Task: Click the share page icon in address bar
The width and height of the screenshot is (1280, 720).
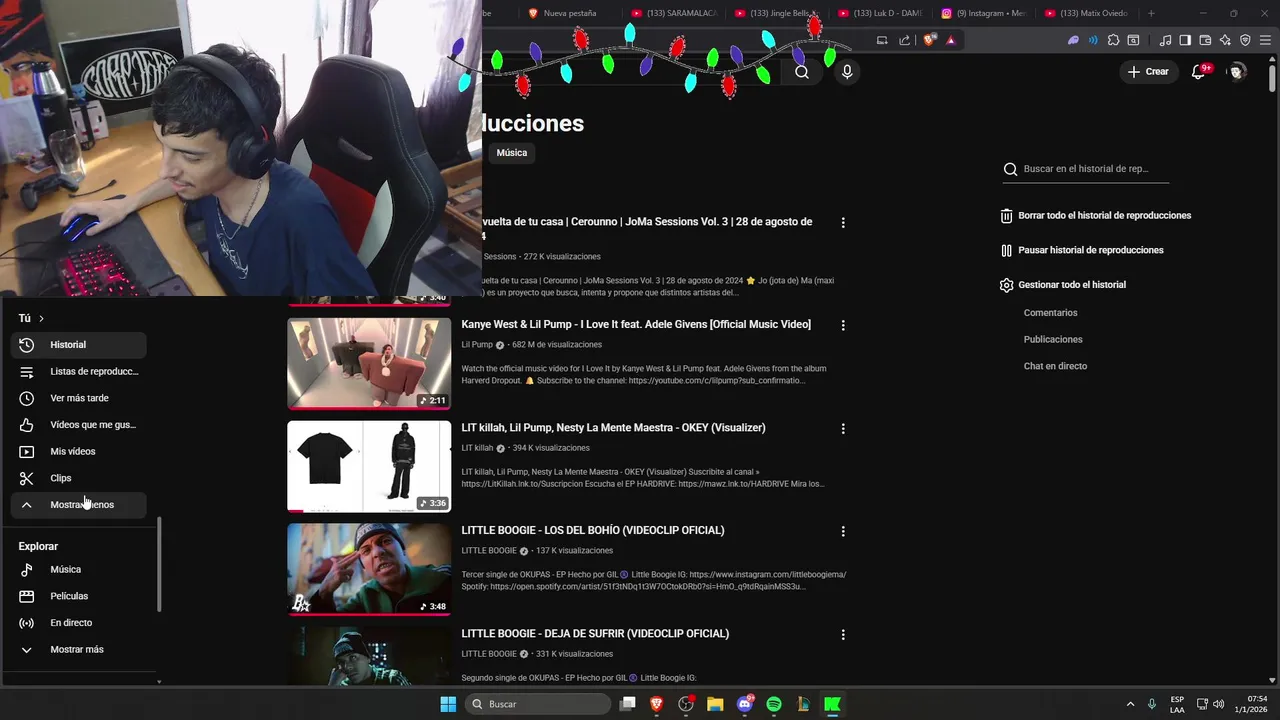Action: 904,41
